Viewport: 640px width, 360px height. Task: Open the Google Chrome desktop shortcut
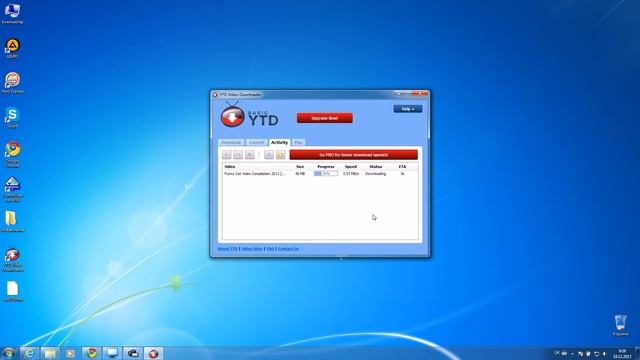[13, 154]
